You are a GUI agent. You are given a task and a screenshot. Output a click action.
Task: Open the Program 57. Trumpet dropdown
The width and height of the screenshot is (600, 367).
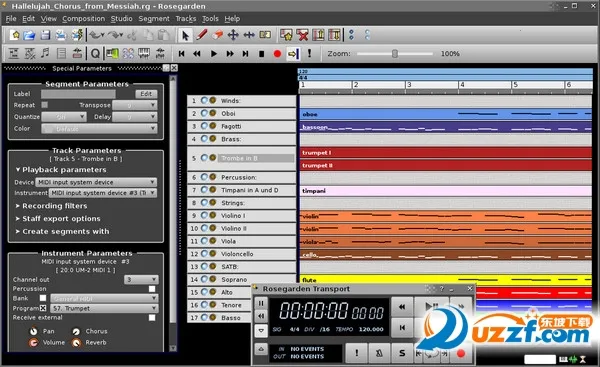(x=104, y=308)
